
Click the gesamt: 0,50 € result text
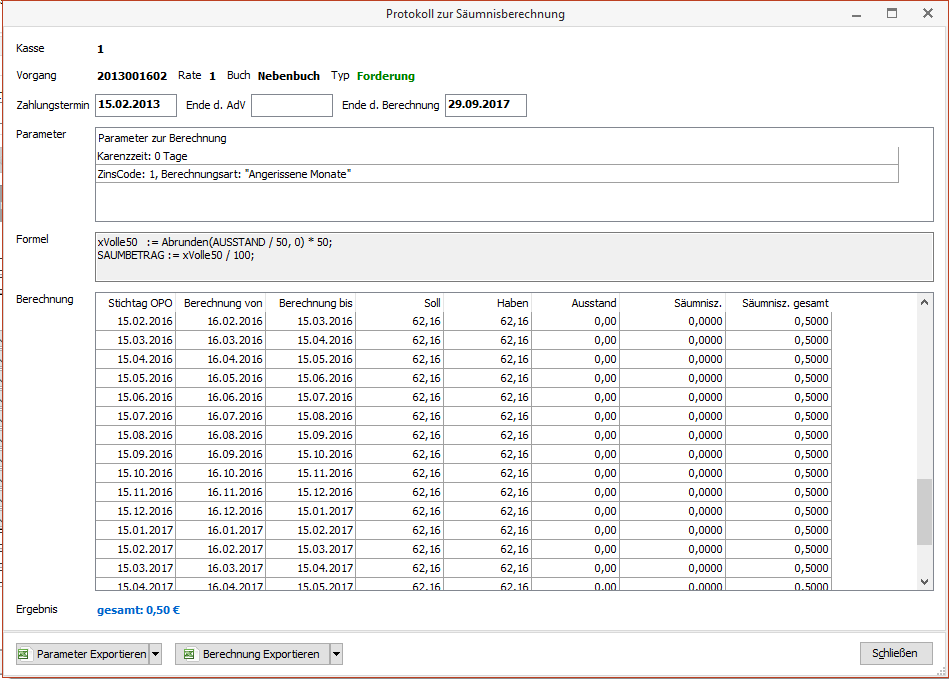pyautogui.click(x=139, y=610)
